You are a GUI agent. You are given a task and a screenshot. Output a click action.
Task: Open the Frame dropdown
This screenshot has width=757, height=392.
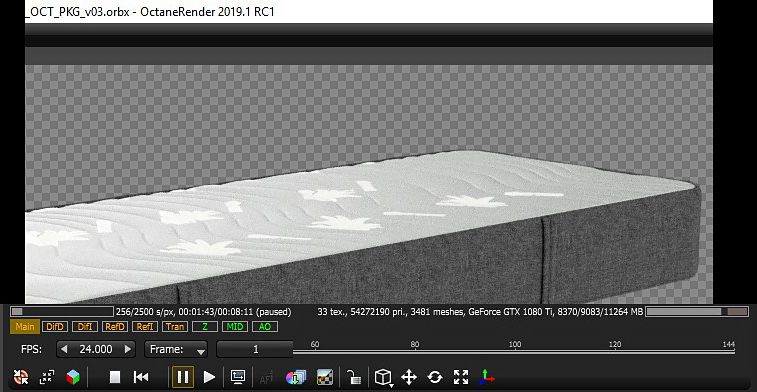[x=176, y=349]
